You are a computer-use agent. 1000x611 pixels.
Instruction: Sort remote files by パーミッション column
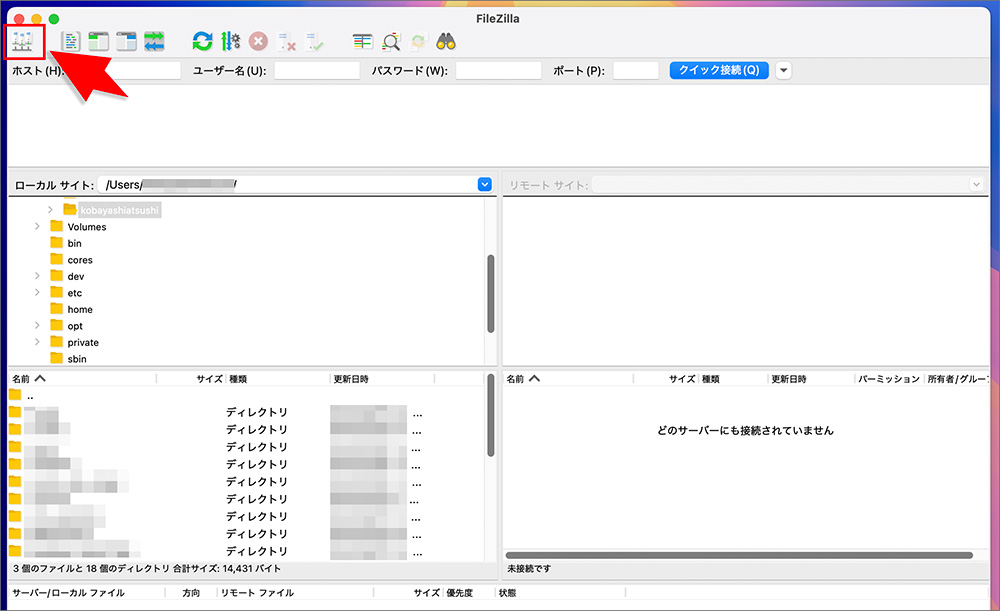pyautogui.click(x=888, y=379)
